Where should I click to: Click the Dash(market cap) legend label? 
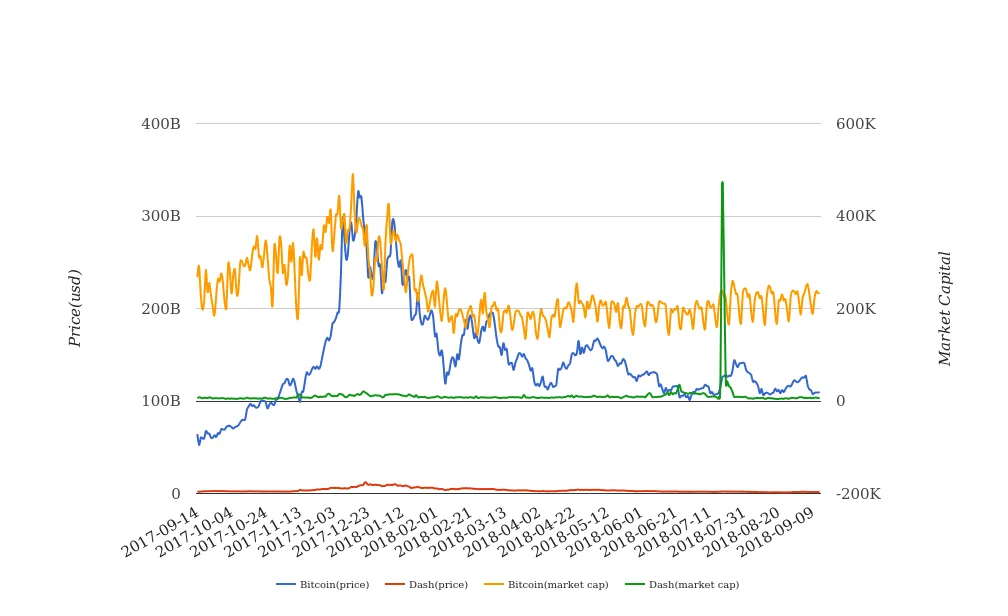tap(694, 584)
